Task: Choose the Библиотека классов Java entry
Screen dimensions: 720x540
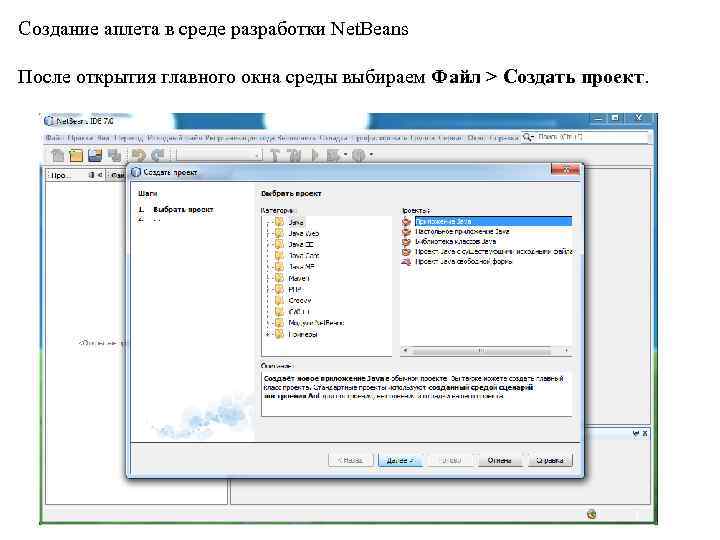Action: pos(456,242)
